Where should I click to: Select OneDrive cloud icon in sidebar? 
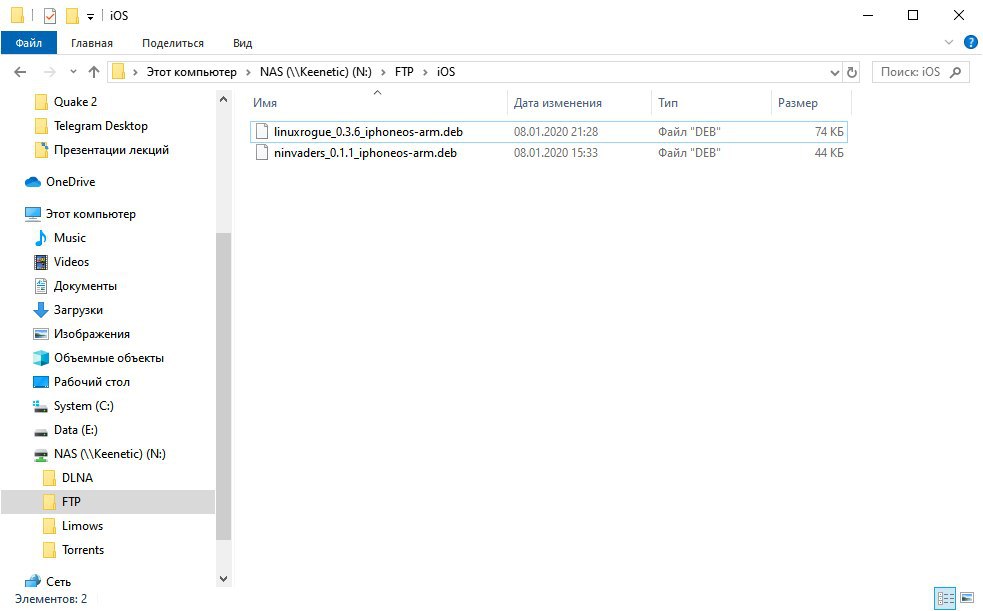[x=33, y=182]
